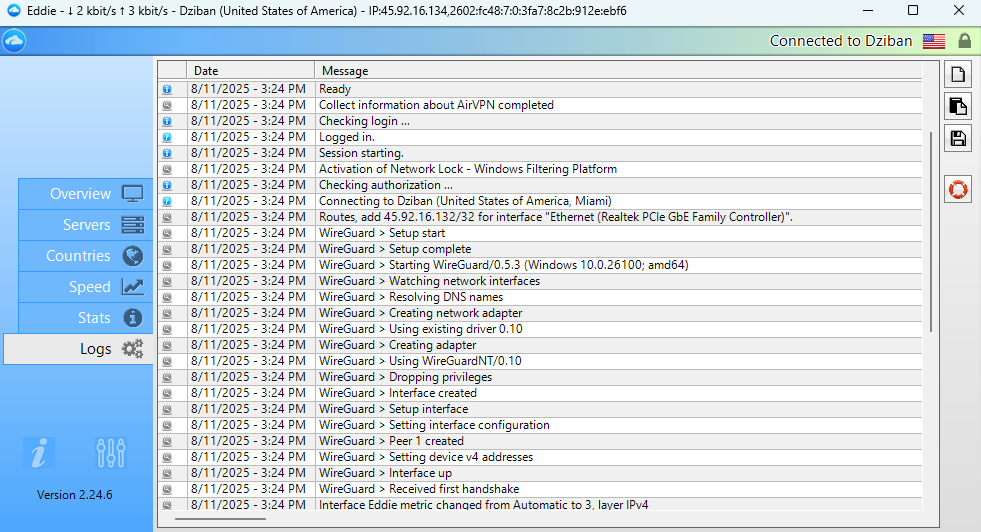The width and height of the screenshot is (981, 532).
Task: Select Creating network adapter log entry
Action: click(540, 313)
